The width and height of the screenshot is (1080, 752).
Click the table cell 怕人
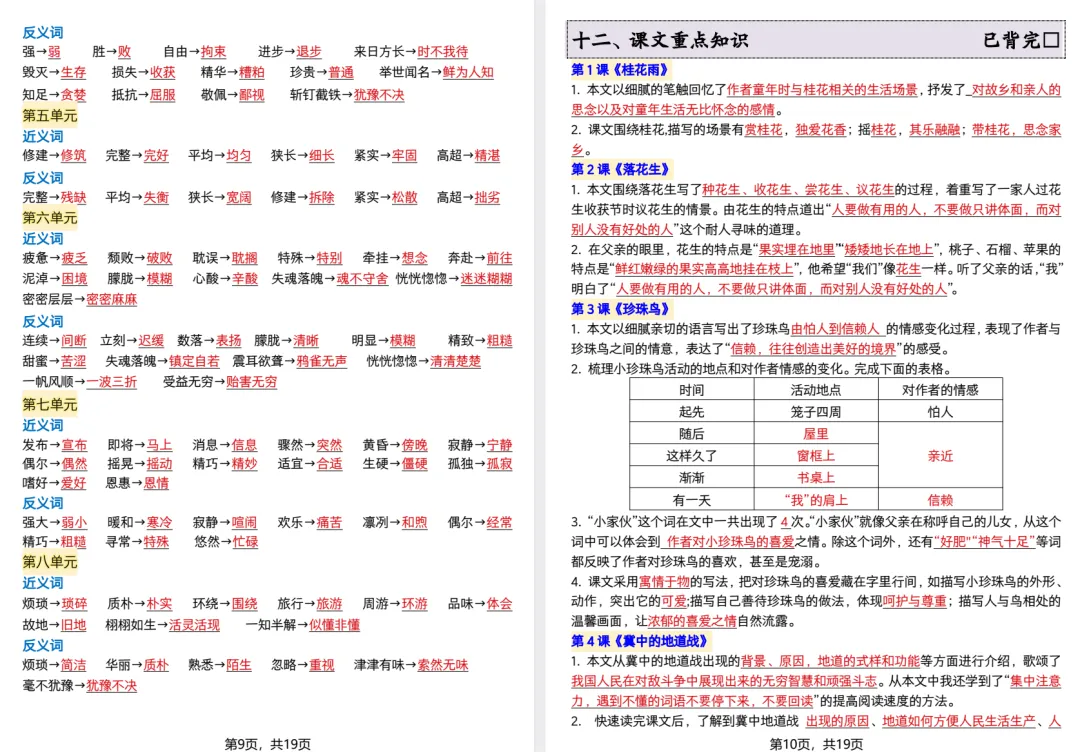click(x=940, y=412)
